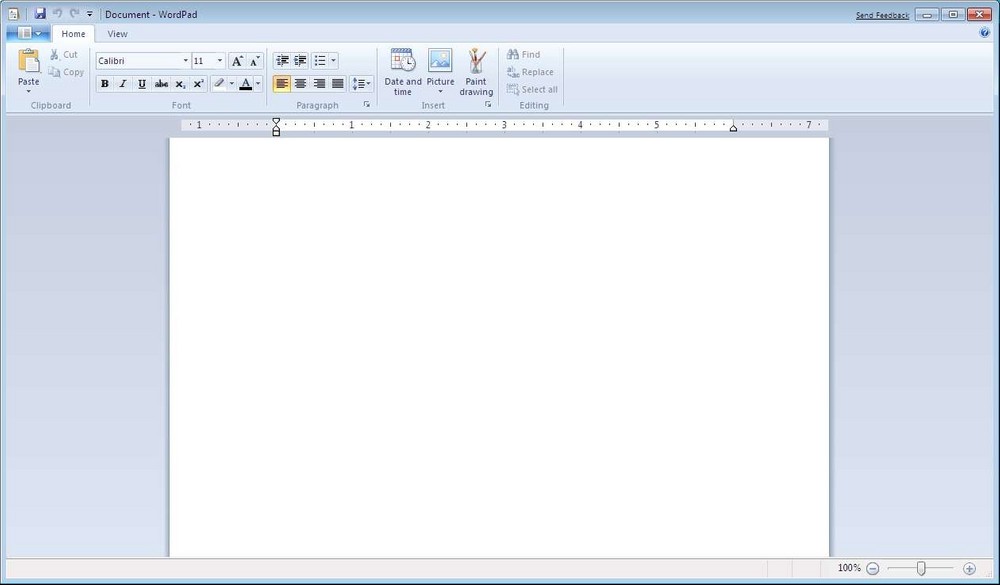1000x585 pixels.
Task: Click inside the blank document page
Action: pyautogui.click(x=498, y=340)
